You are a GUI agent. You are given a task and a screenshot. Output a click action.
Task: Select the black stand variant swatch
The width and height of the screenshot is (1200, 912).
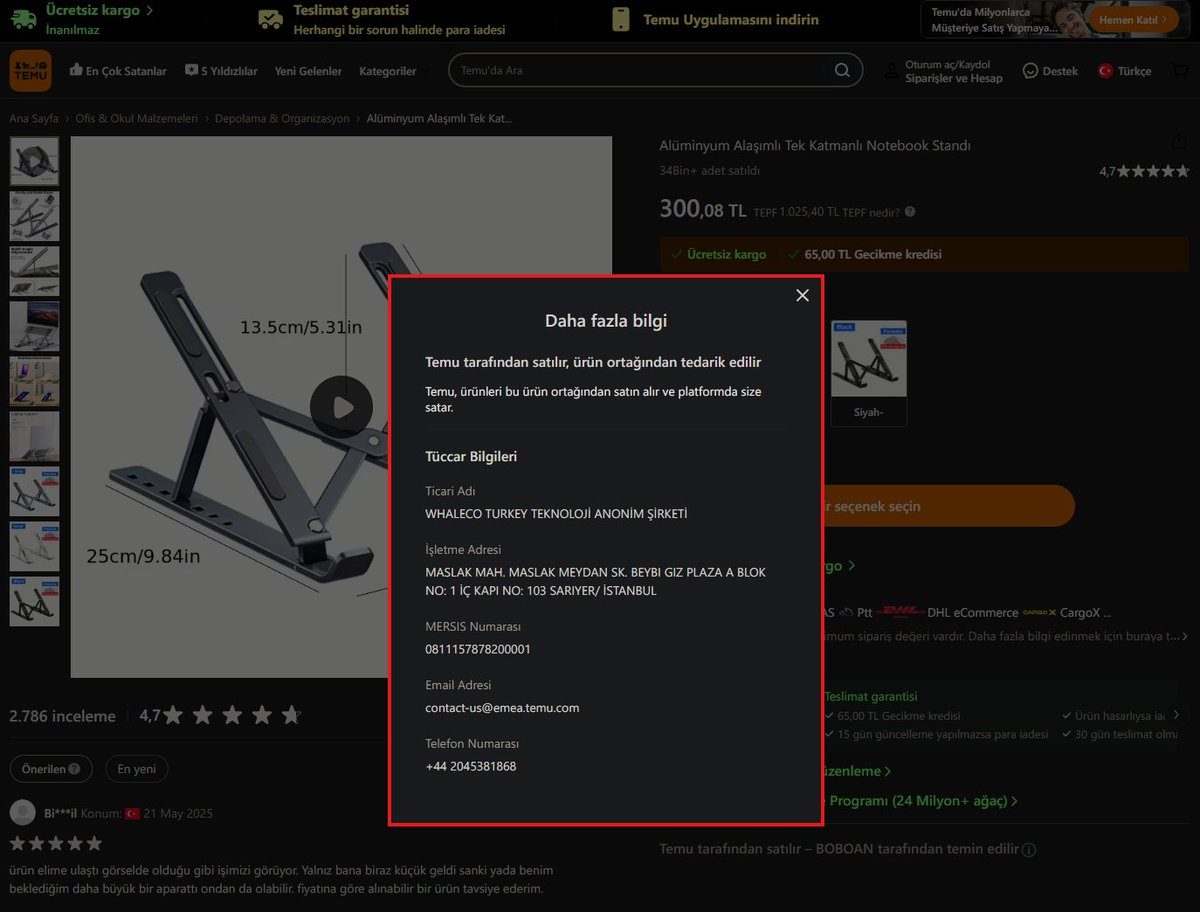pyautogui.click(x=868, y=357)
